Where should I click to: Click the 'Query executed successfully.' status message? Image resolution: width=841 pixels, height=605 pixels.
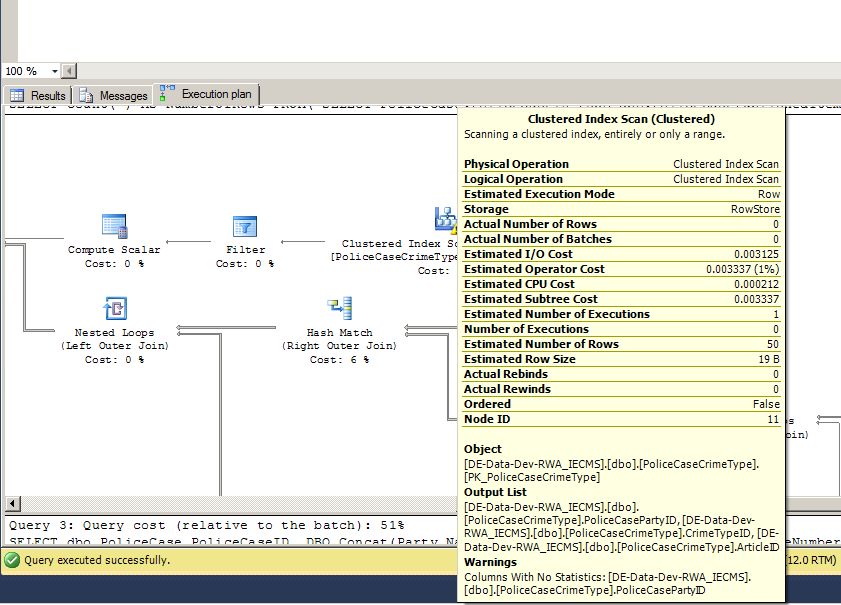pyautogui.click(x=97, y=560)
